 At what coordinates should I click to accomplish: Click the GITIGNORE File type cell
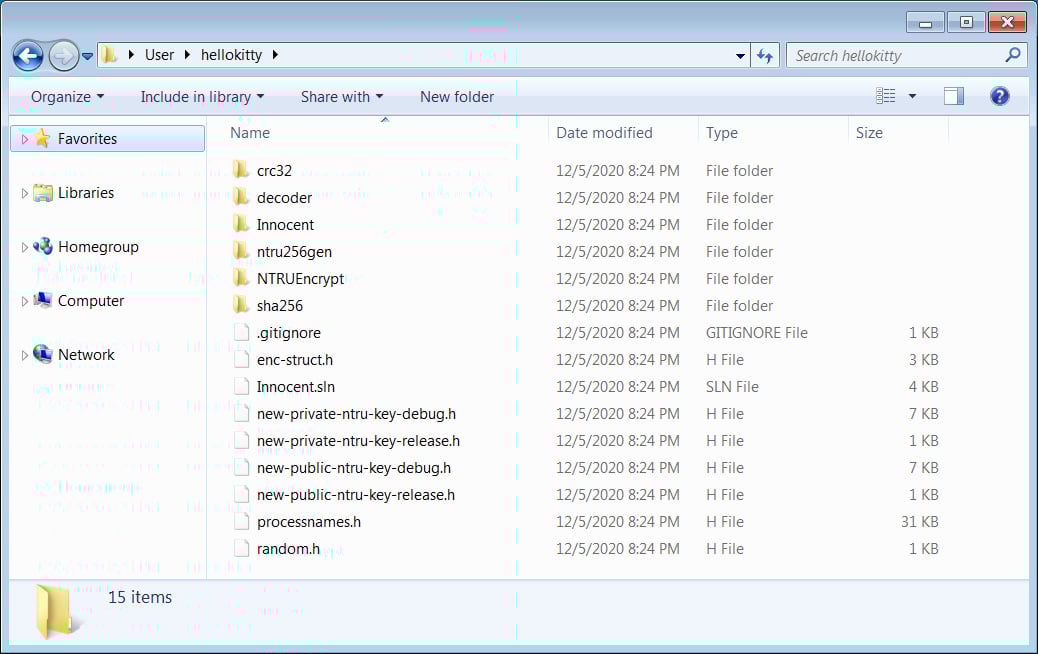point(757,333)
